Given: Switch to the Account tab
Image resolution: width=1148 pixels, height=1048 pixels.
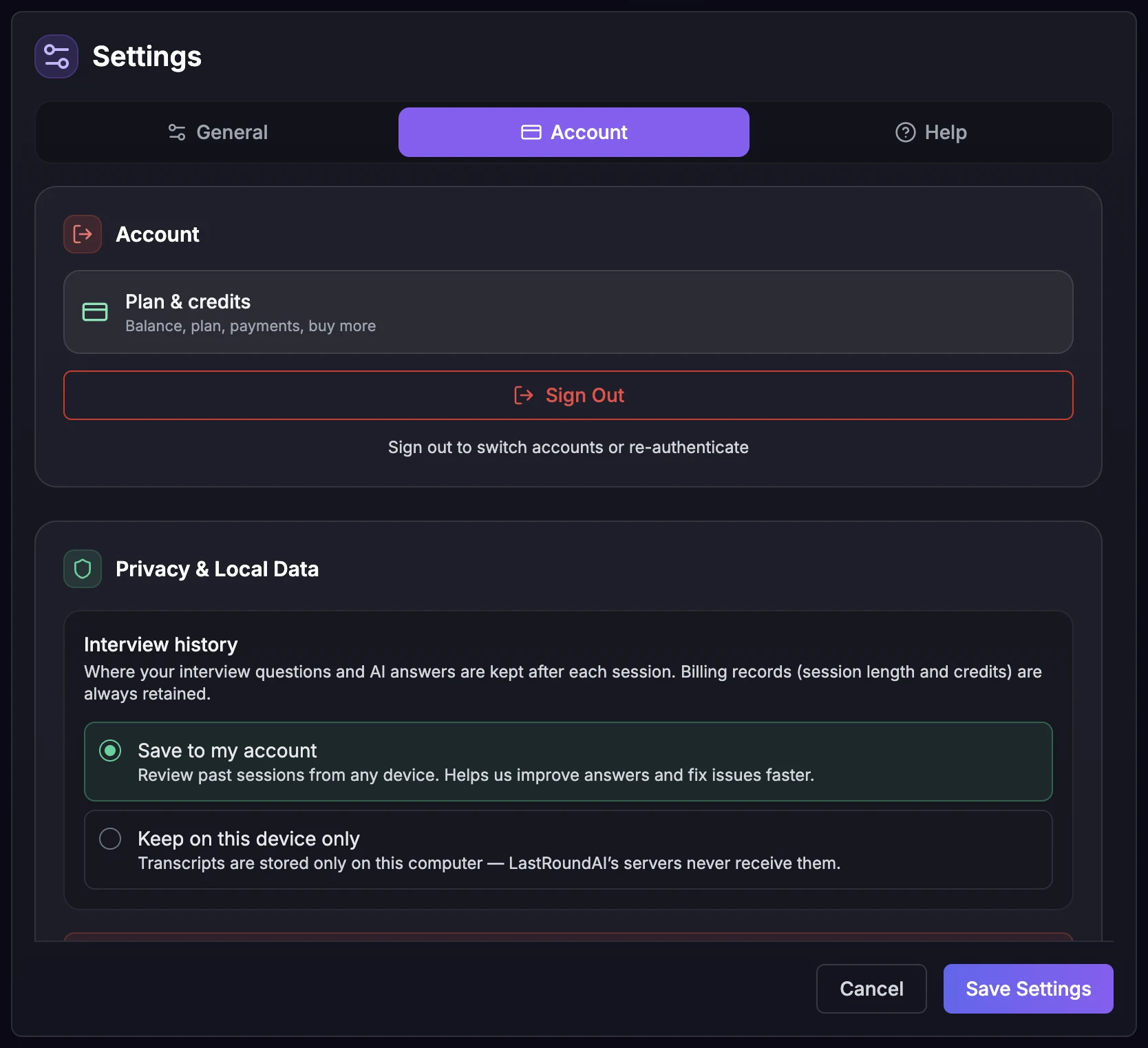Looking at the screenshot, I should [574, 132].
